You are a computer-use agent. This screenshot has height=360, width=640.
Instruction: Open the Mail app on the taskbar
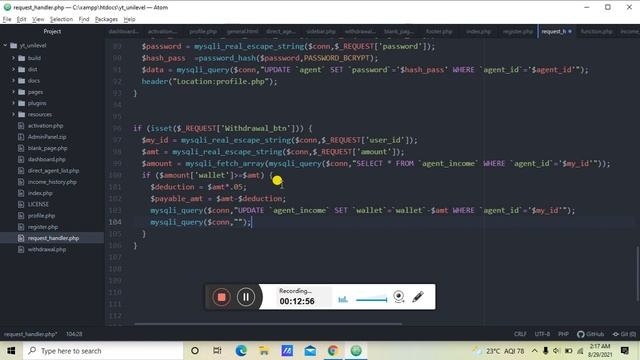click(x=310, y=351)
